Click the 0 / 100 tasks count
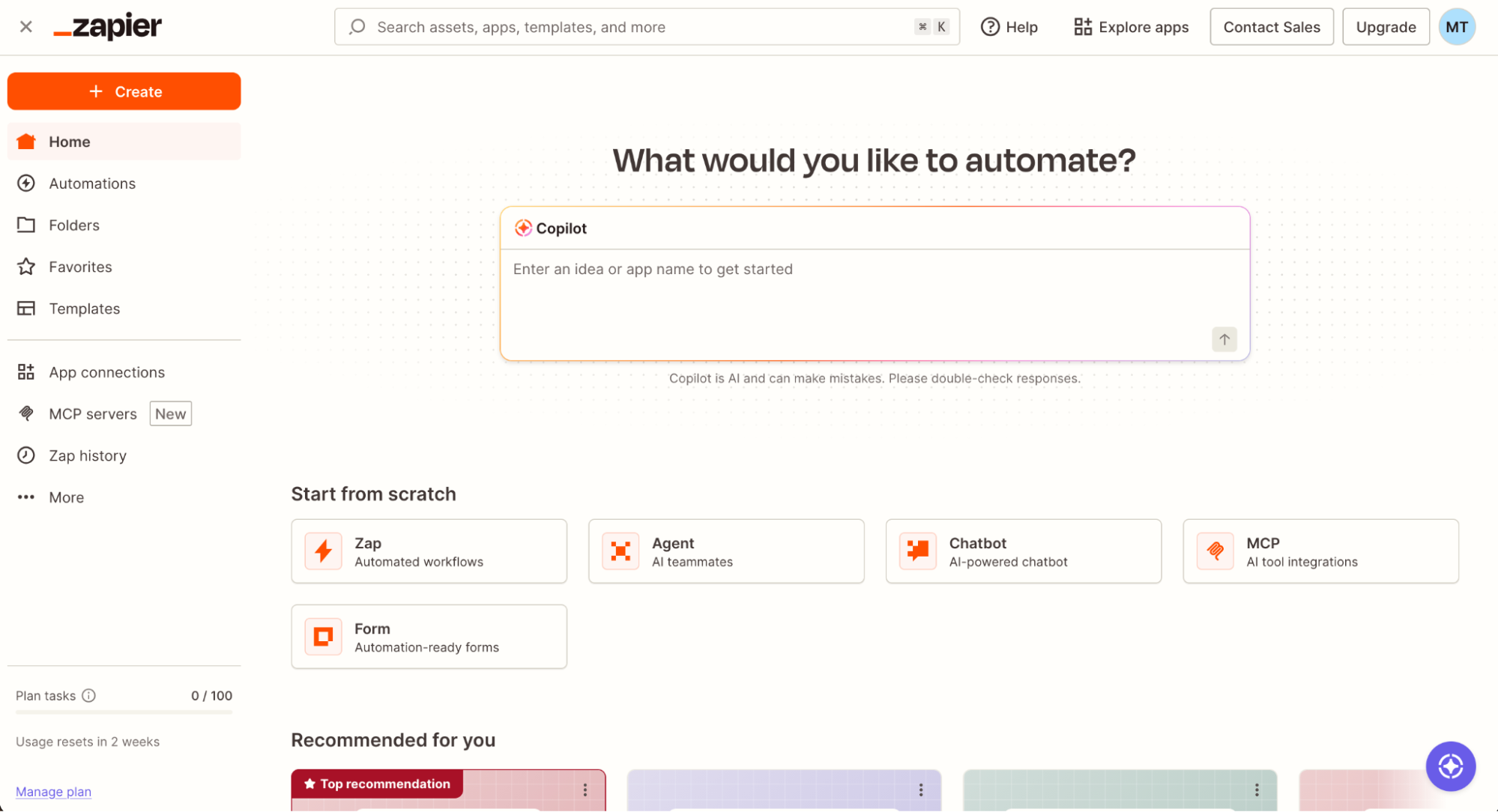 point(211,696)
